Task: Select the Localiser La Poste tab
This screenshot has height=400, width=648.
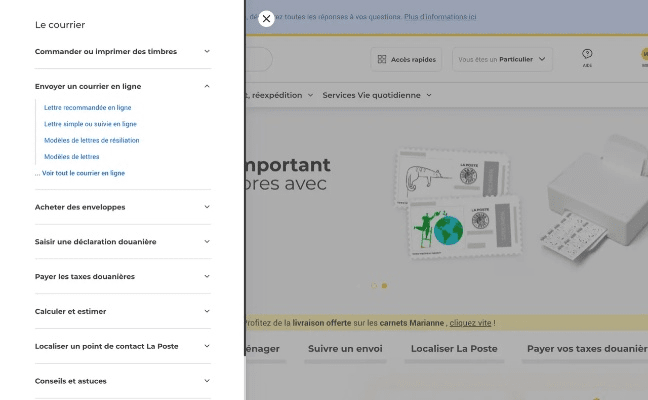Action: 453,349
